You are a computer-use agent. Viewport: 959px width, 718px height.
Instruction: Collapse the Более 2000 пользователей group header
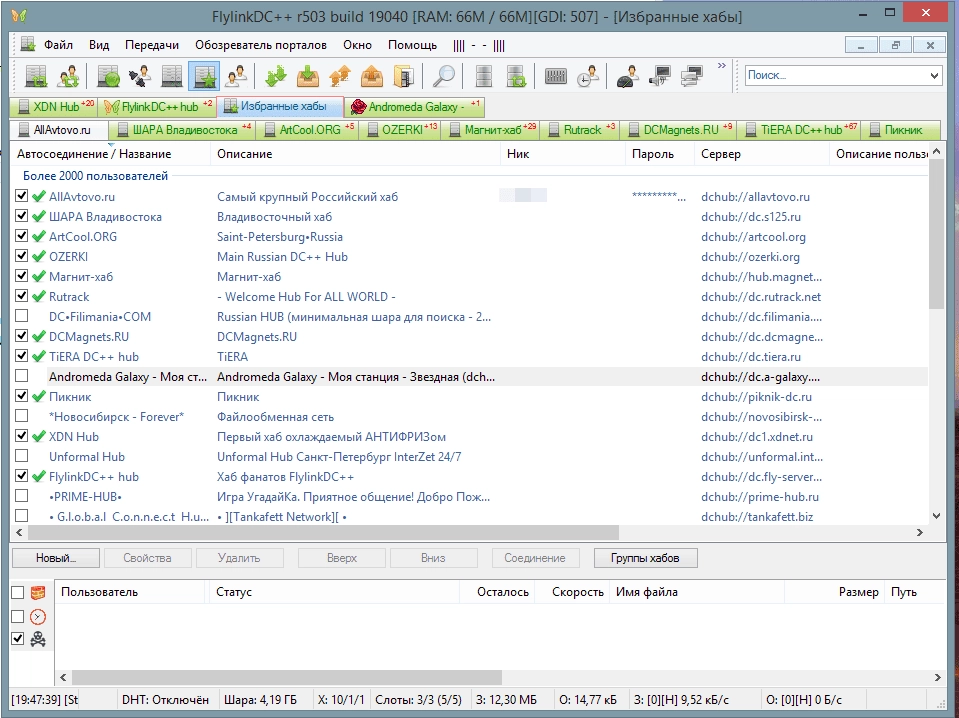[95, 176]
